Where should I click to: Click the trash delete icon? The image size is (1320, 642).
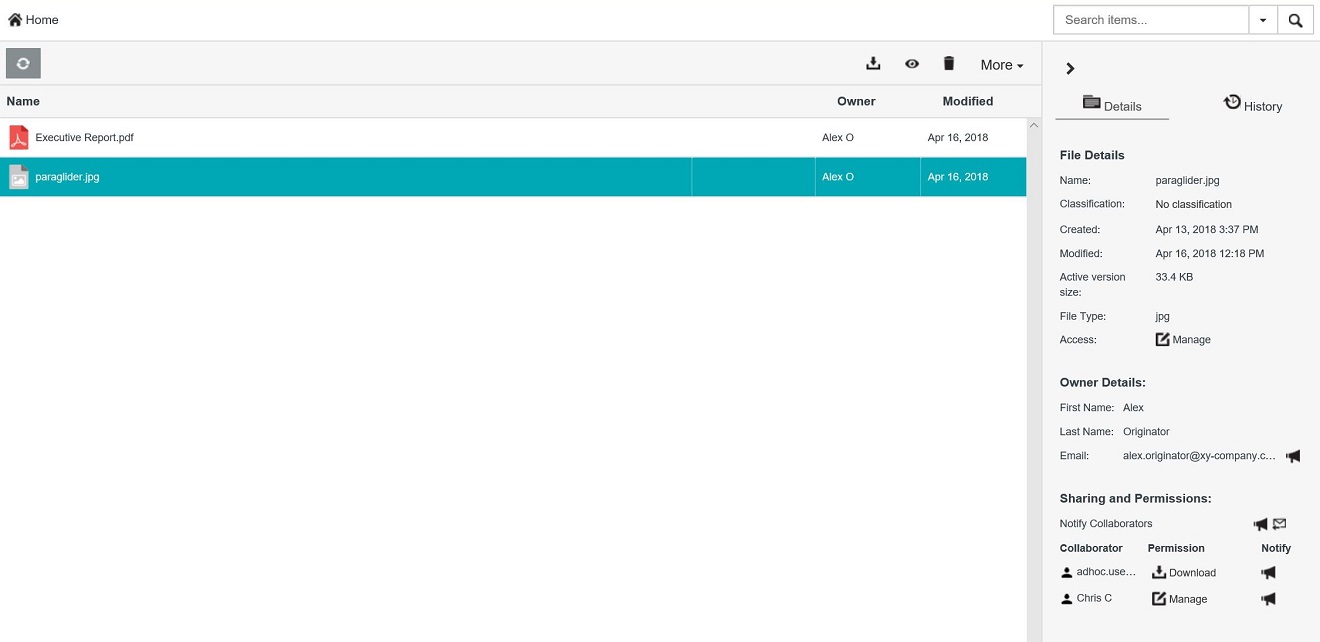tap(949, 64)
